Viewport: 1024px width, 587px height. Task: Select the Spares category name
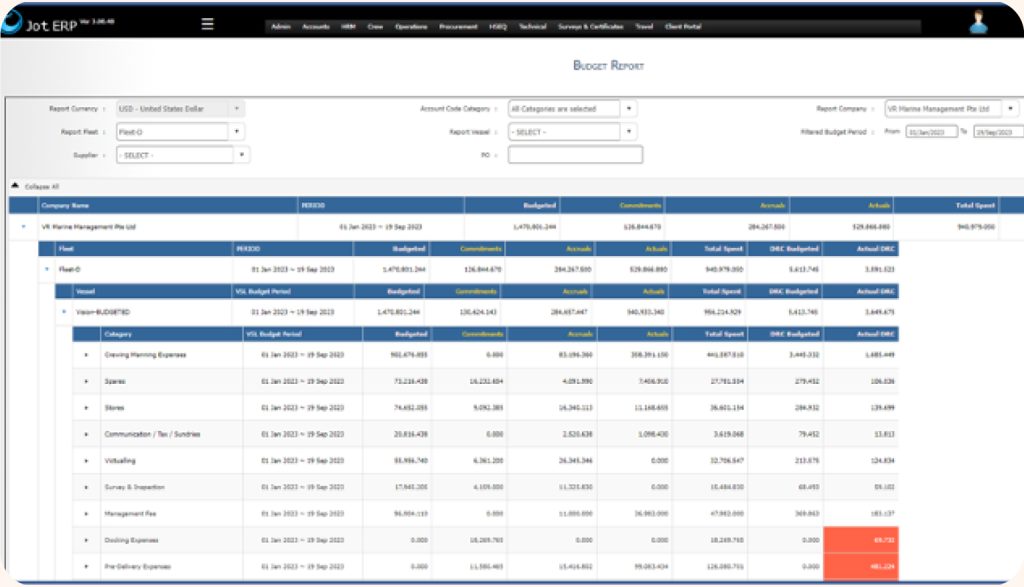pos(115,381)
